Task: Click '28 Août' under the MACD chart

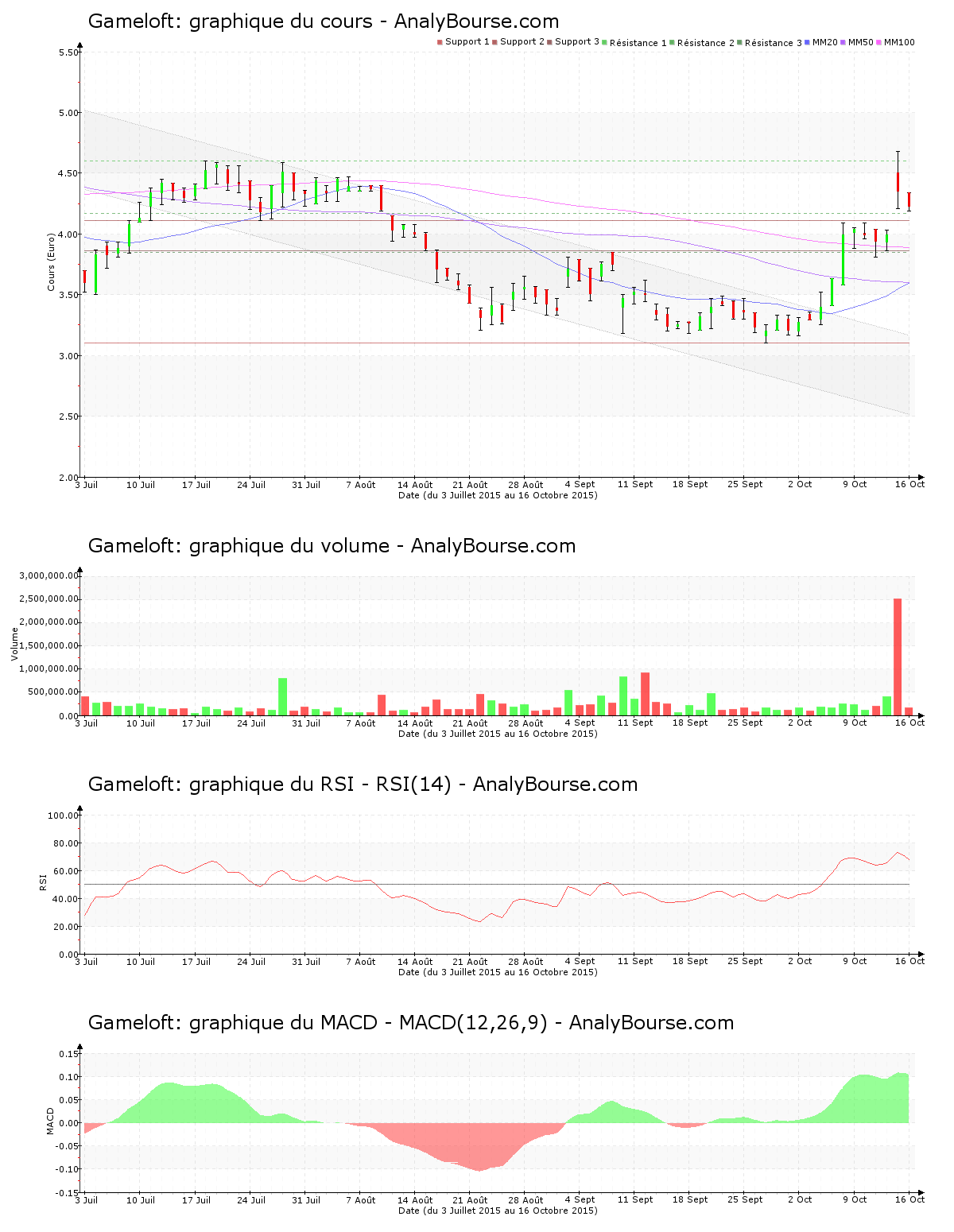Action: click(x=525, y=1200)
